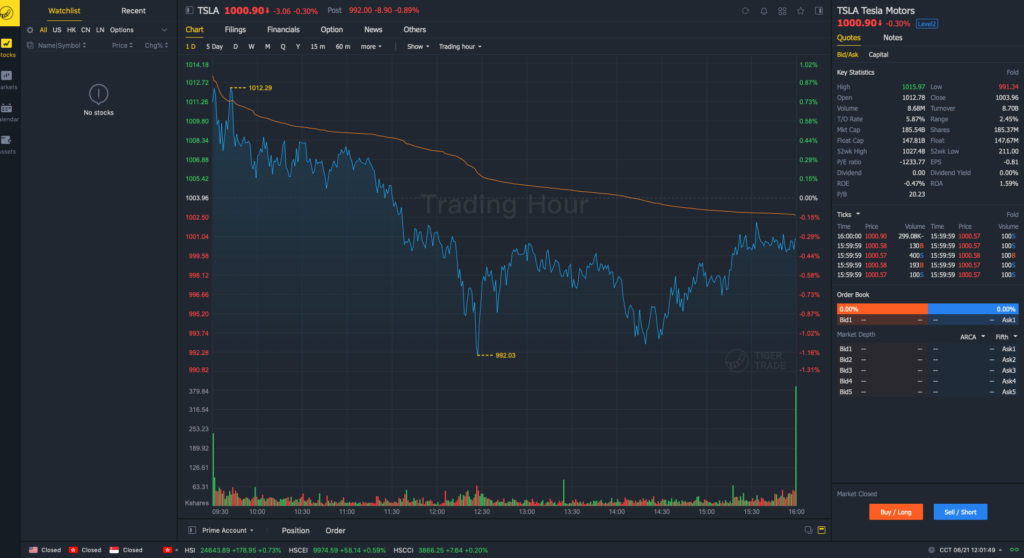Open the Position panel
The image size is (1024, 558).
(295, 531)
